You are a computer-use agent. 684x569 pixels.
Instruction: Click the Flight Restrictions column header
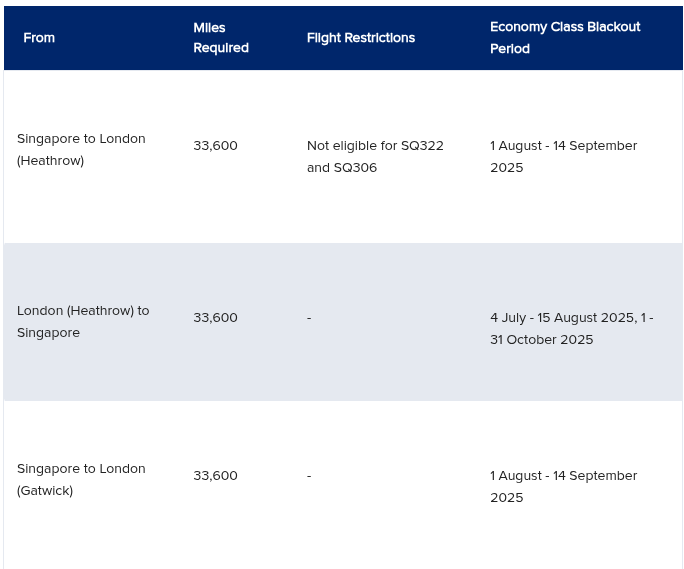click(x=361, y=38)
